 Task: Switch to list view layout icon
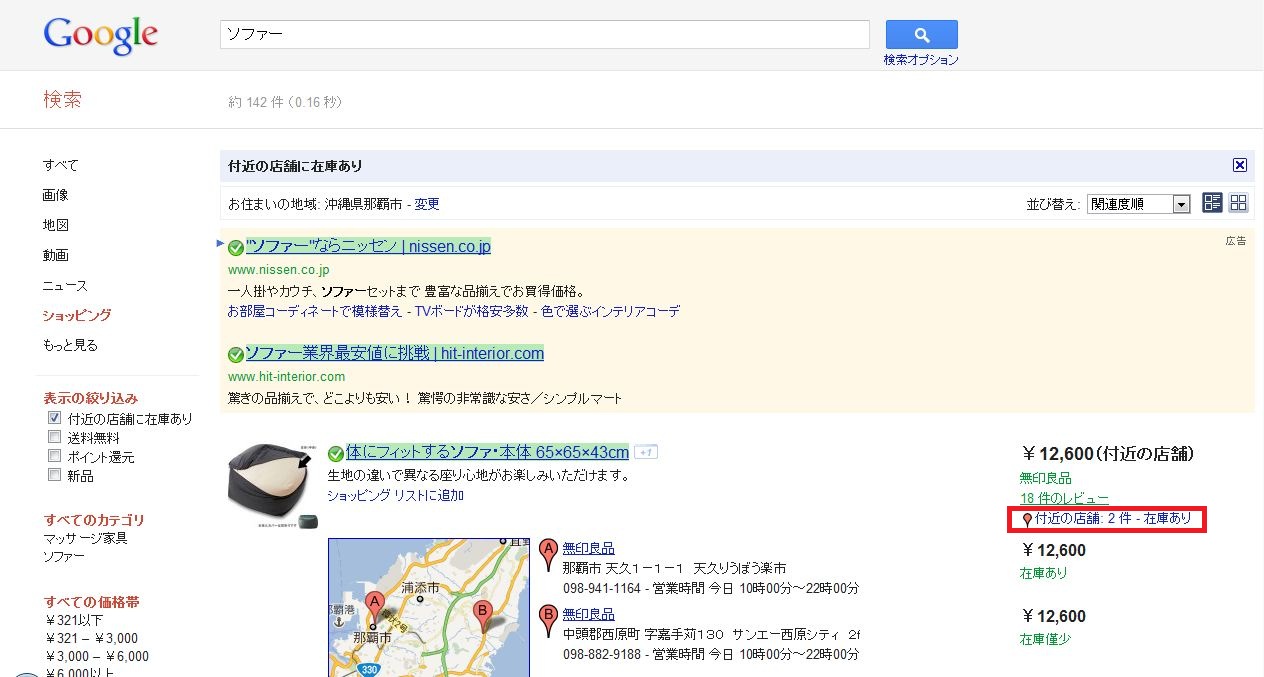pos(1212,203)
